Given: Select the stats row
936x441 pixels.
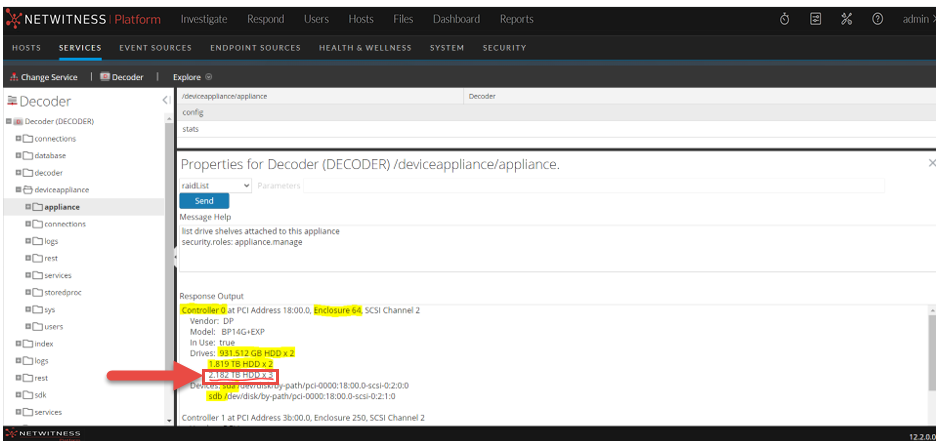Looking at the screenshot, I should point(556,129).
